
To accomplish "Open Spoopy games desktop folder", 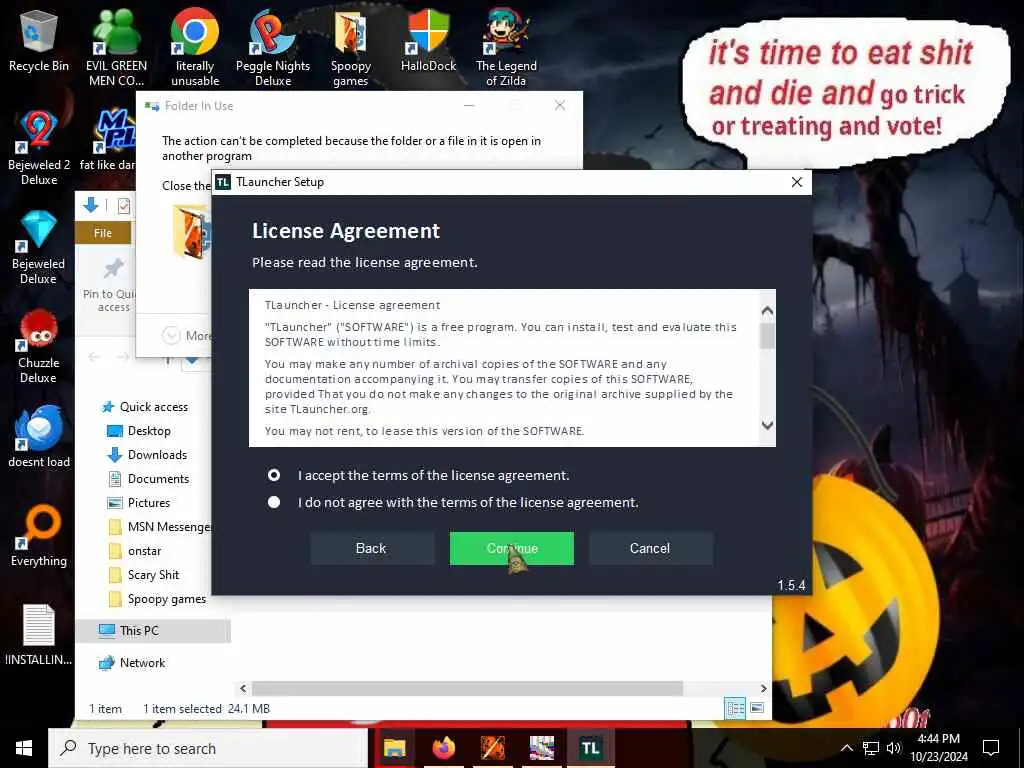I will coord(351,47).
